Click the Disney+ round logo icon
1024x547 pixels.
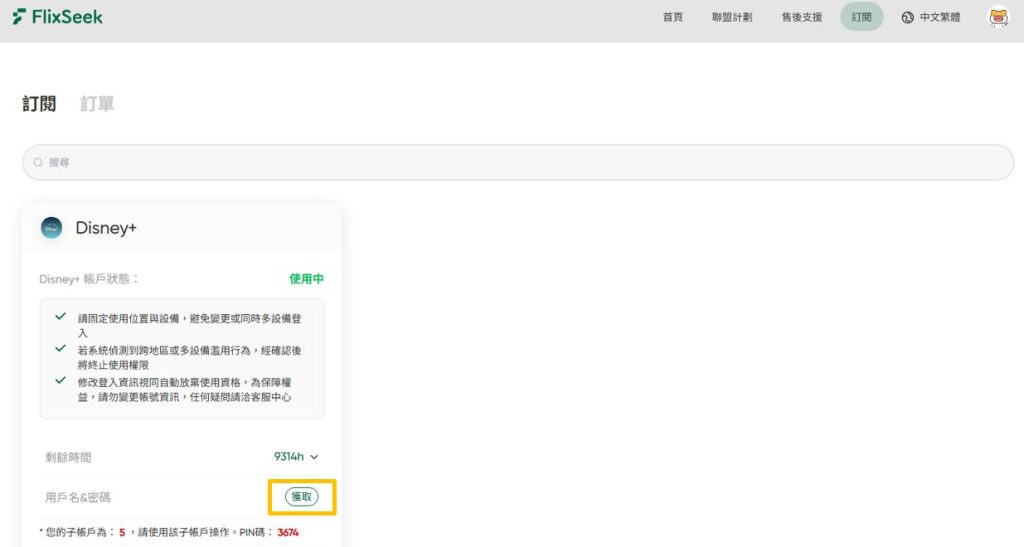click(x=51, y=228)
